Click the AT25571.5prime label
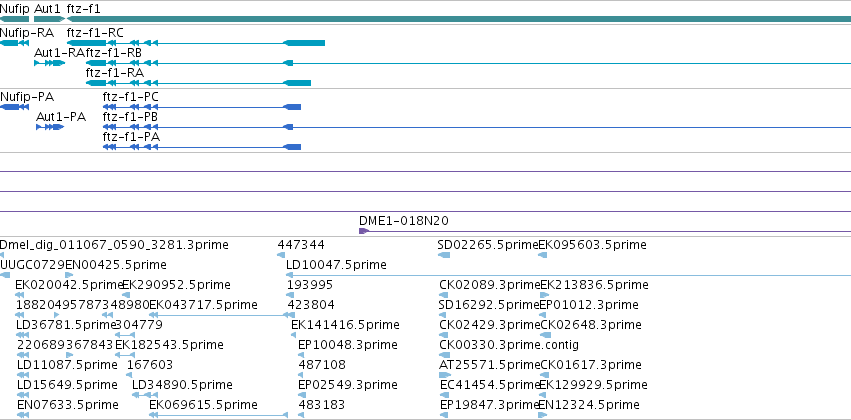Screen dimensions: 851x420 [490, 365]
